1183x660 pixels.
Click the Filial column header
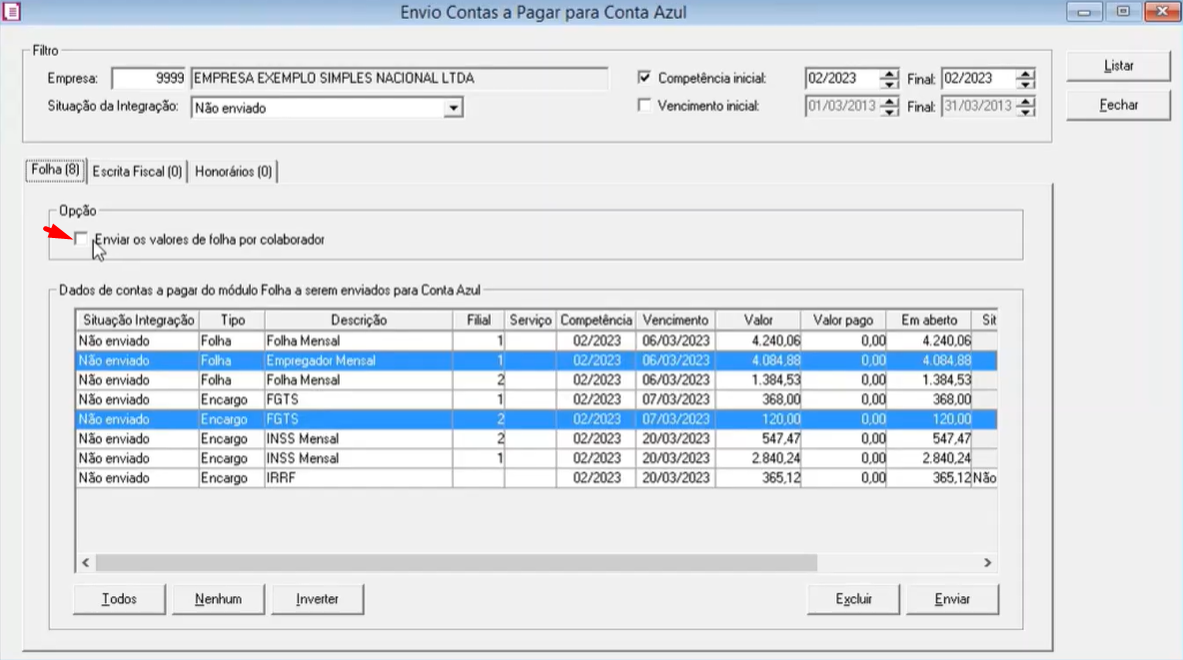(x=478, y=321)
